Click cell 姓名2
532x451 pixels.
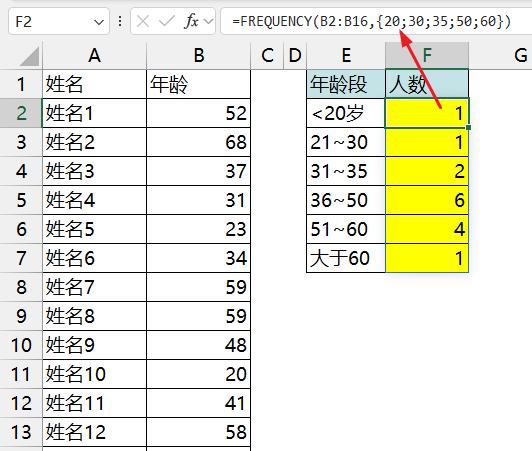click(x=94, y=142)
